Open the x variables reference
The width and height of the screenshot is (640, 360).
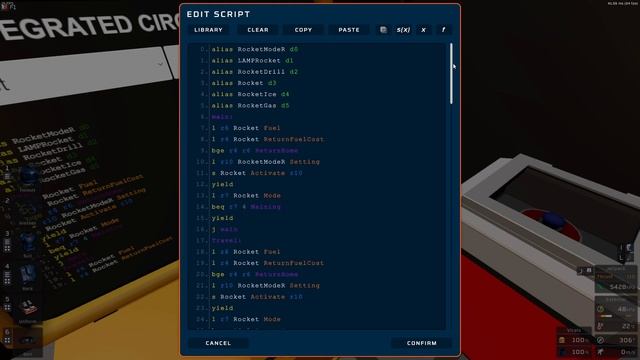point(423,30)
